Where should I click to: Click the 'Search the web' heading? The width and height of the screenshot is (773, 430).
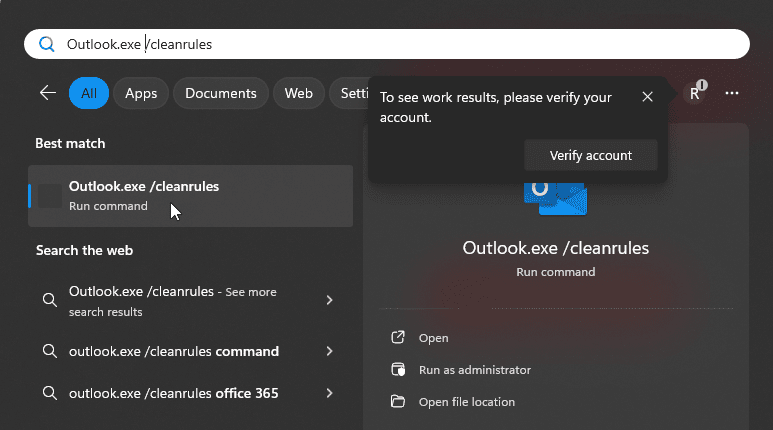(84, 251)
